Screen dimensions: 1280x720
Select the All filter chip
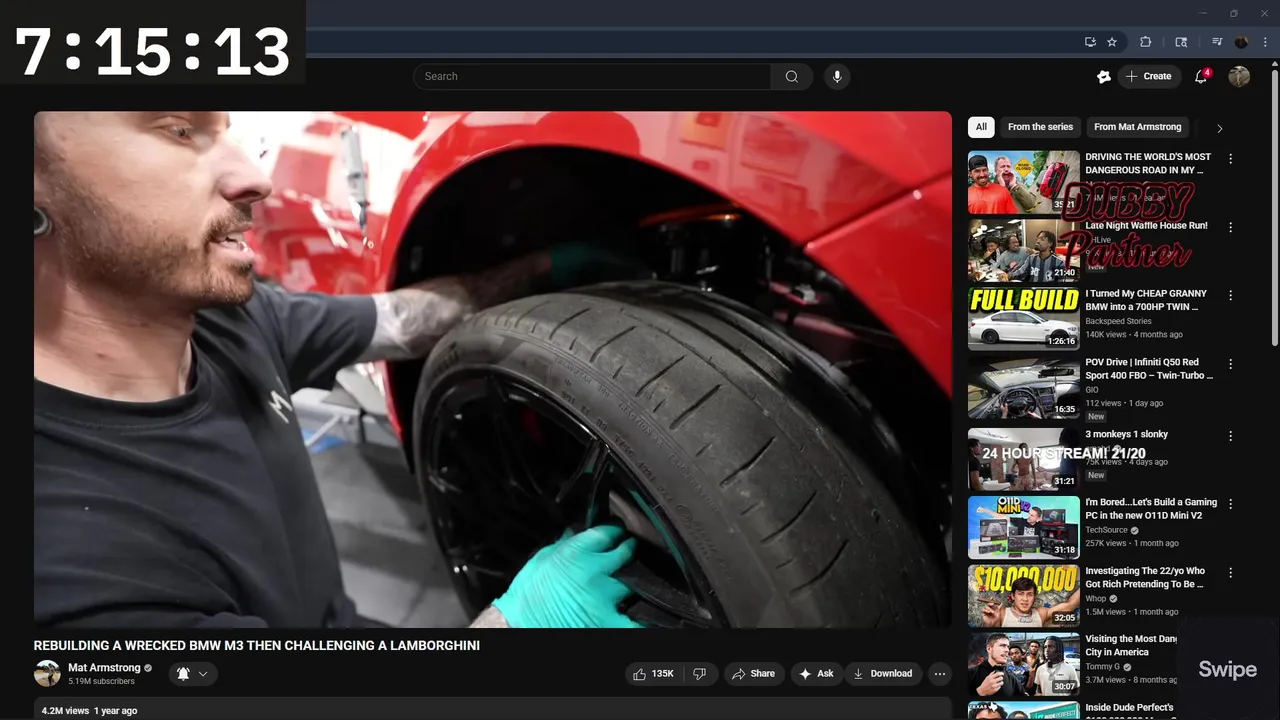pos(981,127)
